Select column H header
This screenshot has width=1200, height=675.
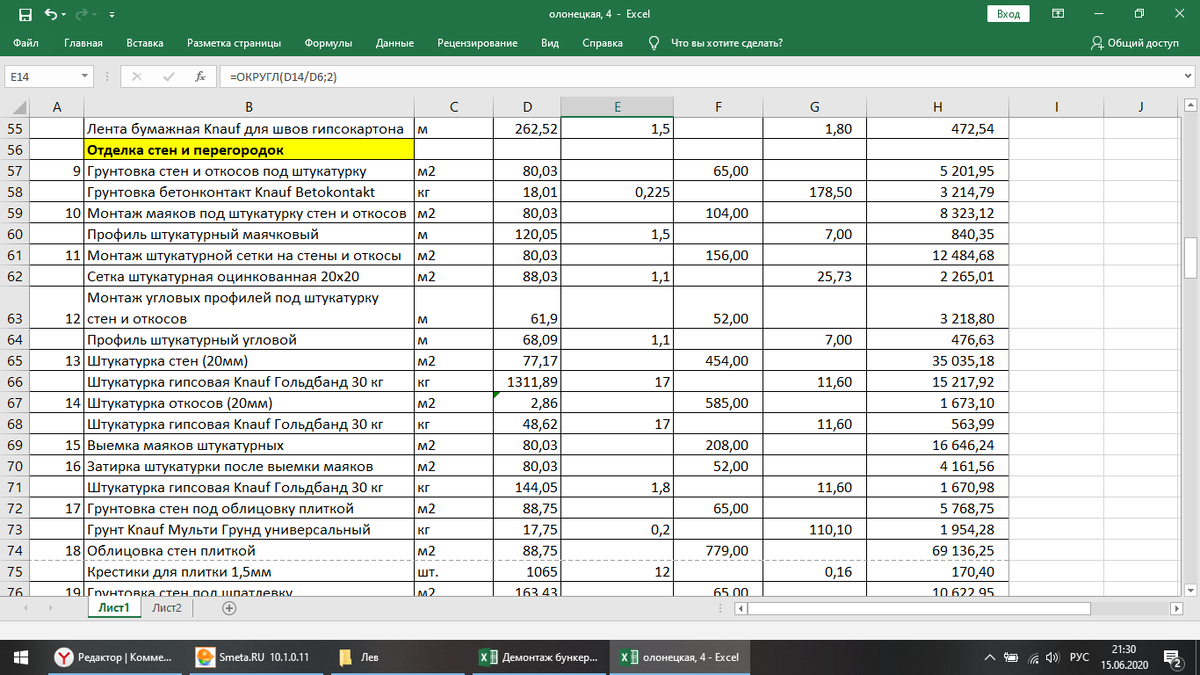click(937, 107)
